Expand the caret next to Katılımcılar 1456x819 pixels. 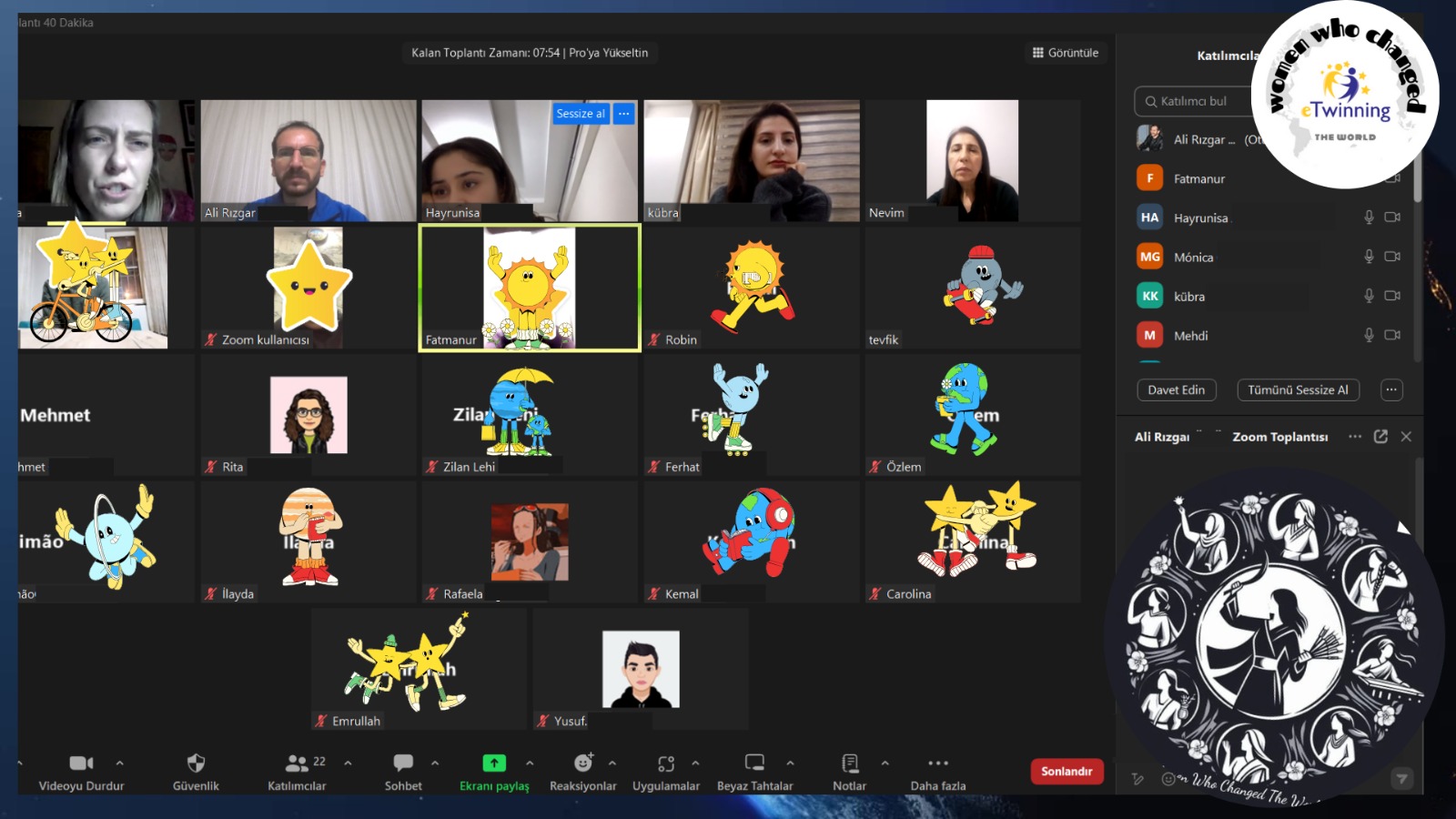348,763
